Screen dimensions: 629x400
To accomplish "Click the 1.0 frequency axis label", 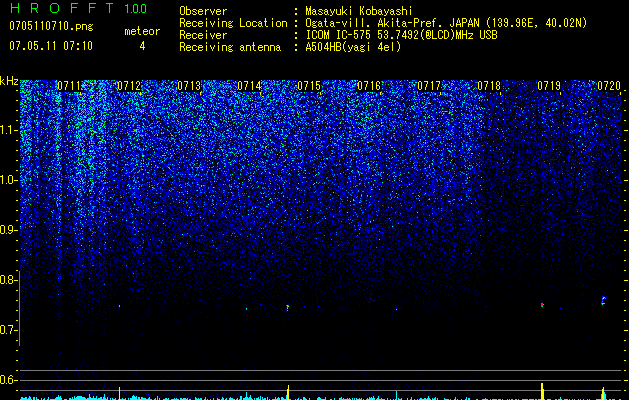I will [x=9, y=180].
